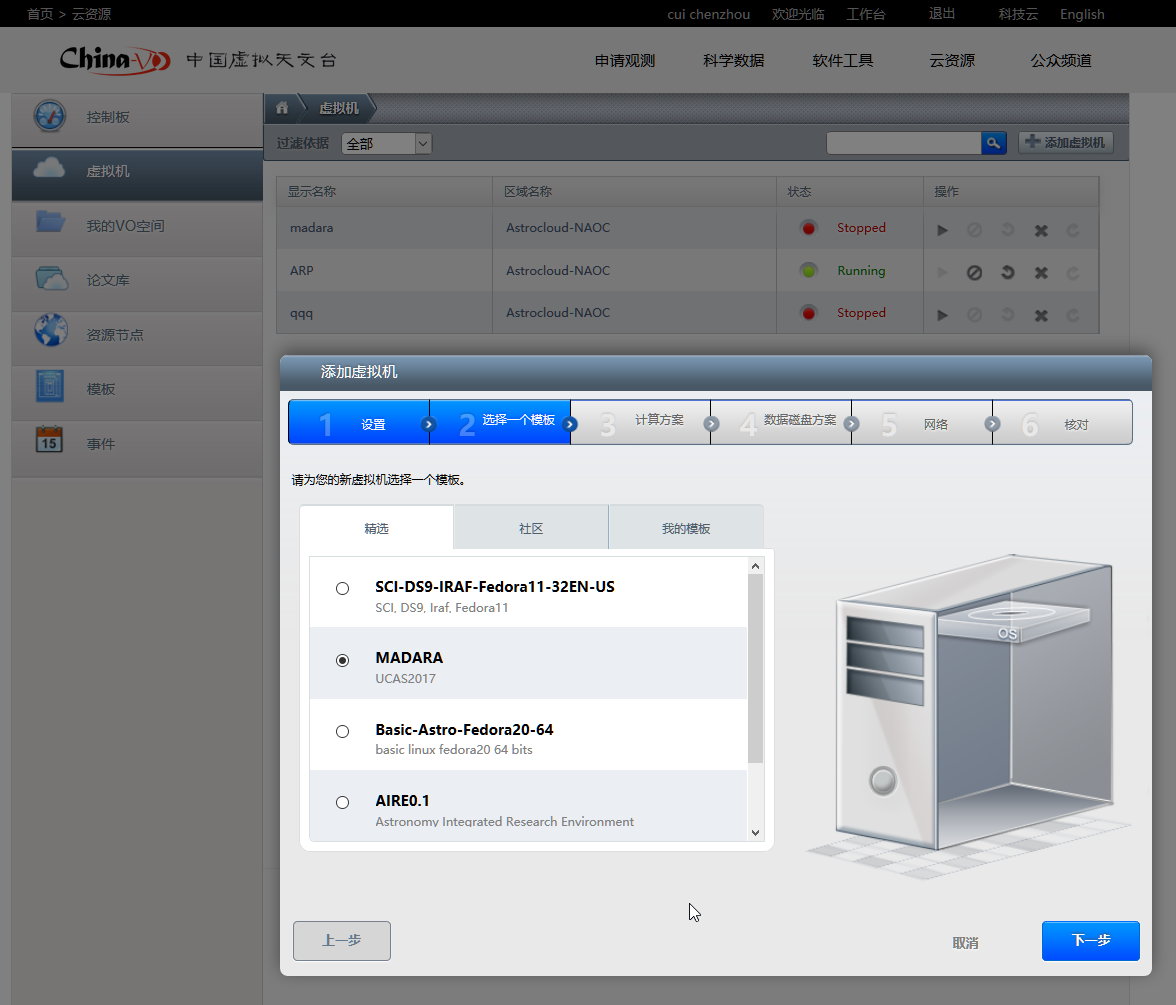
Task: Stop the running ARP virtual machine
Action: (x=974, y=272)
